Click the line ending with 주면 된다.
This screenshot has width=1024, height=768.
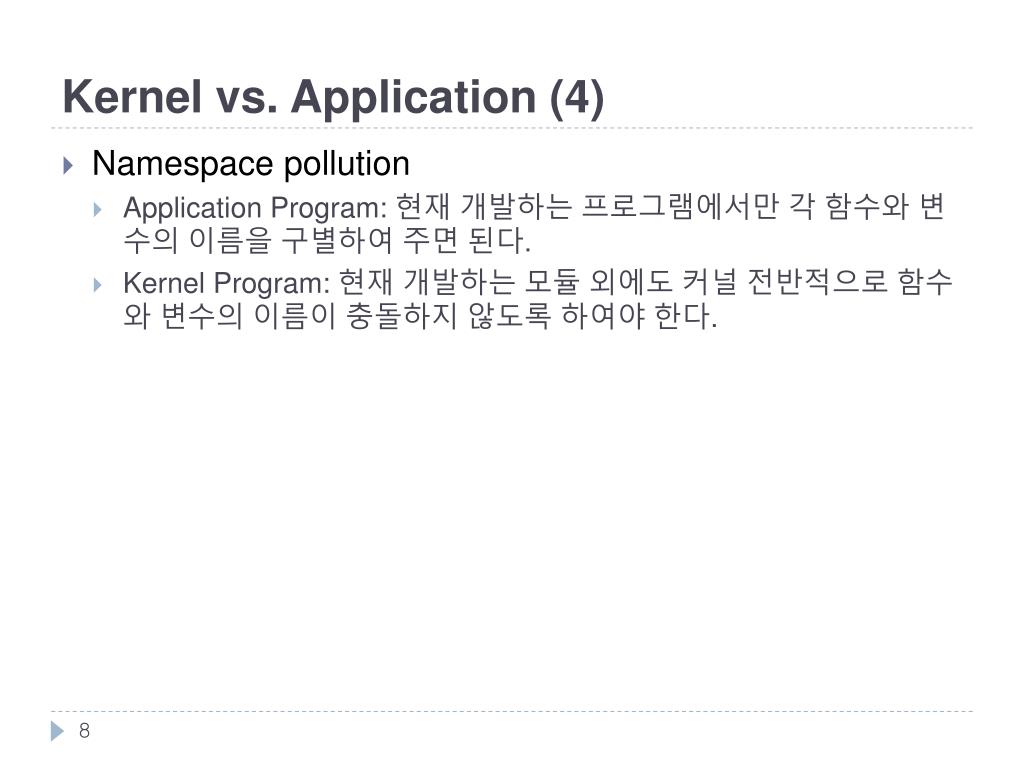coord(327,240)
